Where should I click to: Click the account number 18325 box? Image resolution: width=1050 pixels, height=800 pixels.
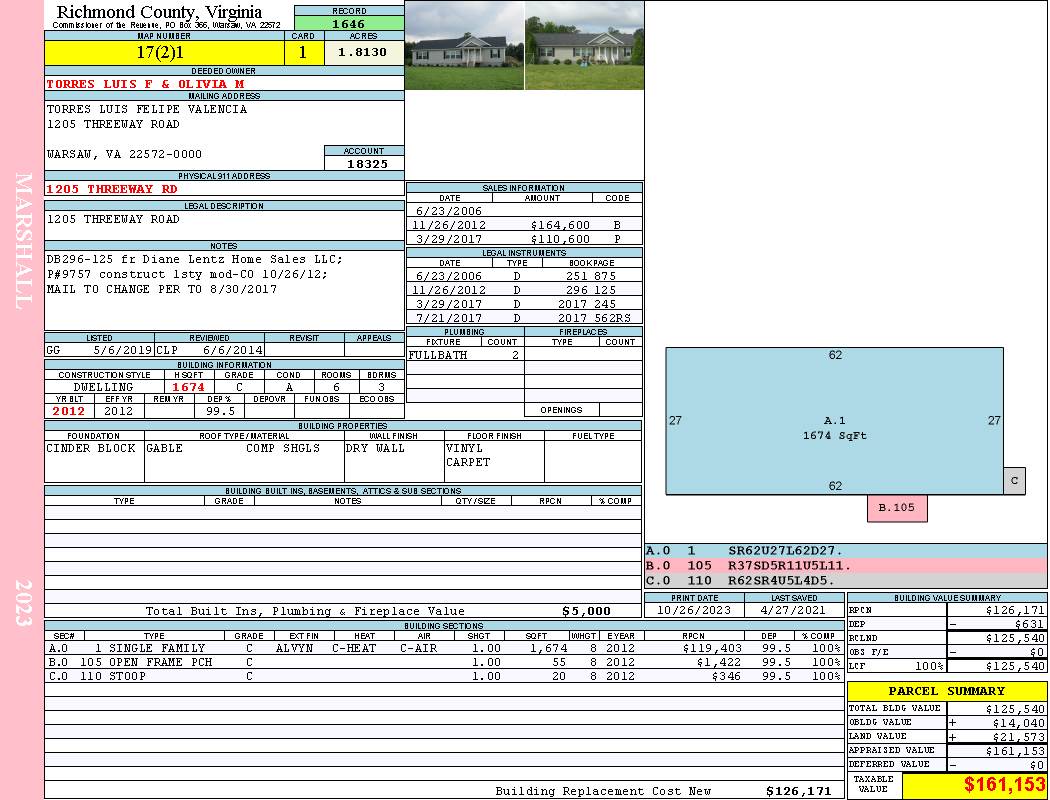[365, 163]
